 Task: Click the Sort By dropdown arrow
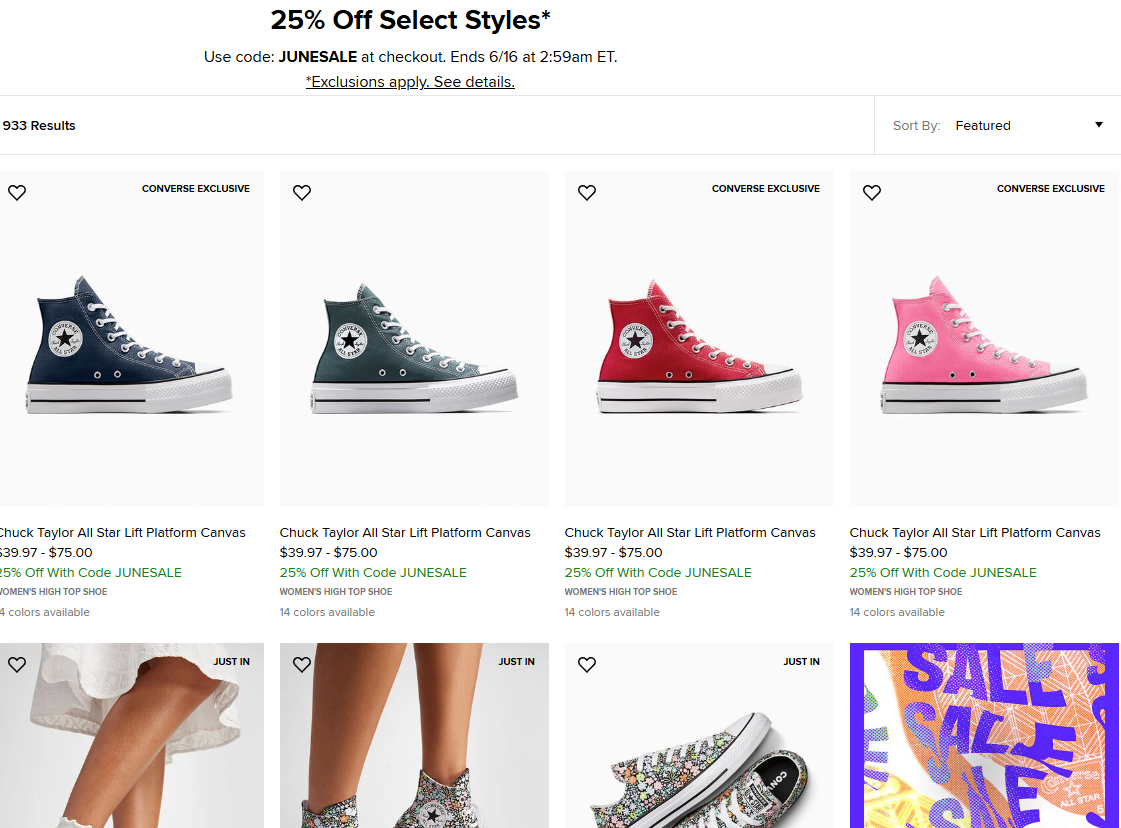pos(1098,125)
